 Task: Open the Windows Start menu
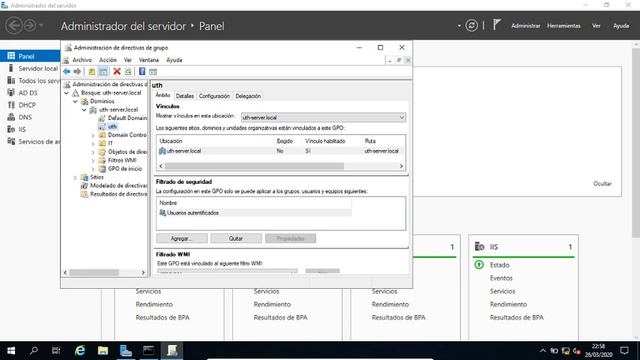tap(11, 351)
